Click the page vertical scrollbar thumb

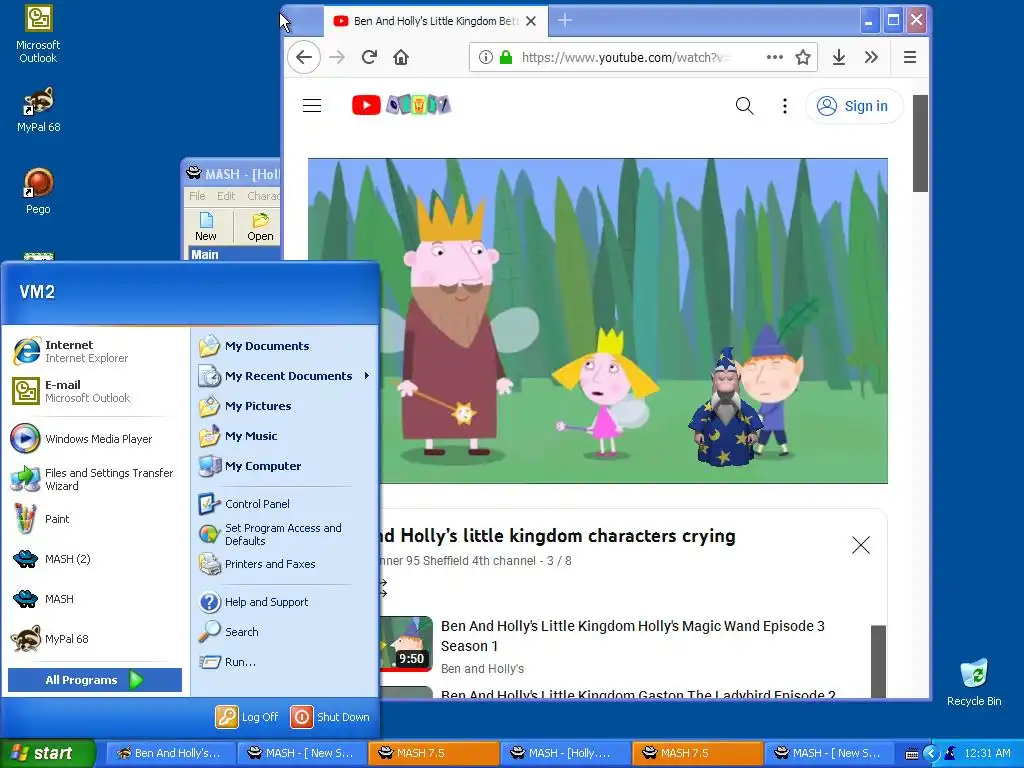[x=920, y=143]
